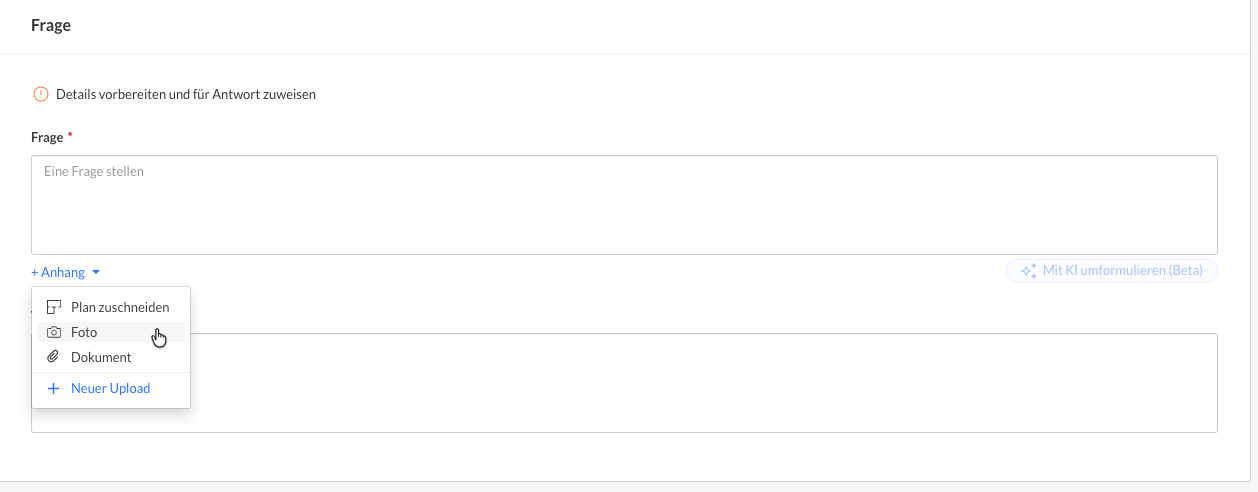1258x492 pixels.
Task: Click the Mit KI umformulieren (Beta) button
Action: (x=1112, y=270)
